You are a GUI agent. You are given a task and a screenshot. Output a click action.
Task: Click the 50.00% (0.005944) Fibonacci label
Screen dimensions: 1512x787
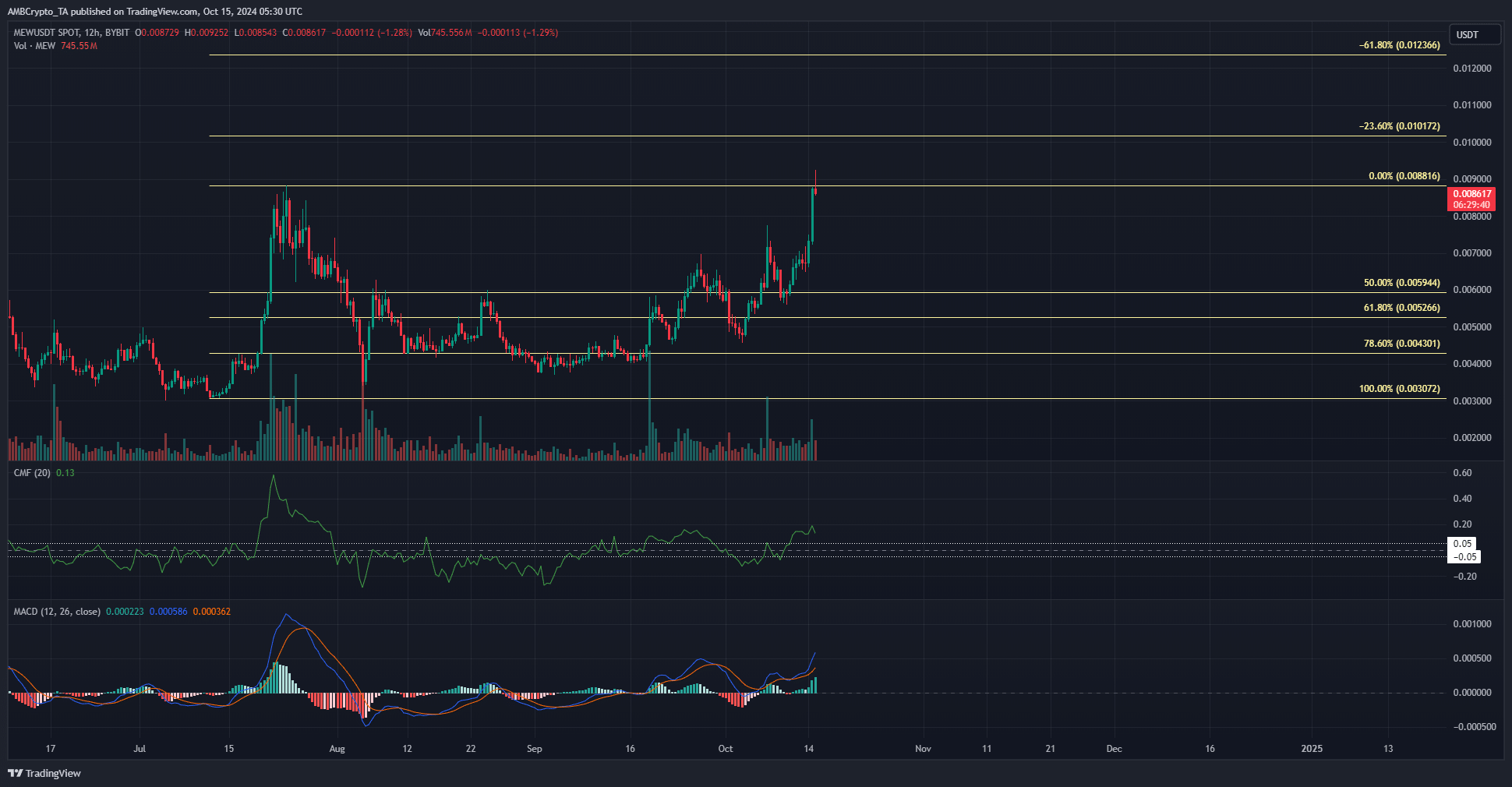click(x=1402, y=283)
